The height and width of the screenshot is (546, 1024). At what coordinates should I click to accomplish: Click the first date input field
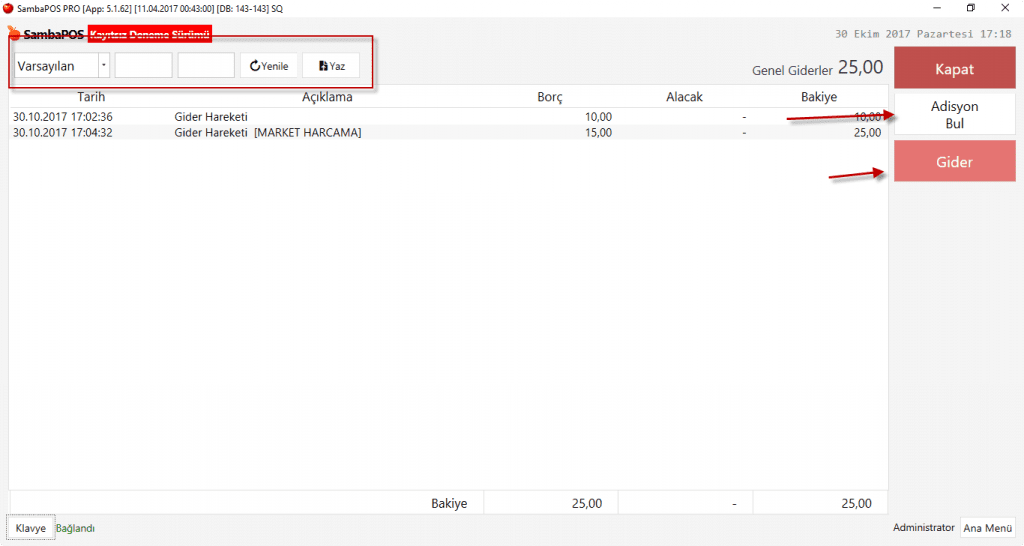[143, 66]
